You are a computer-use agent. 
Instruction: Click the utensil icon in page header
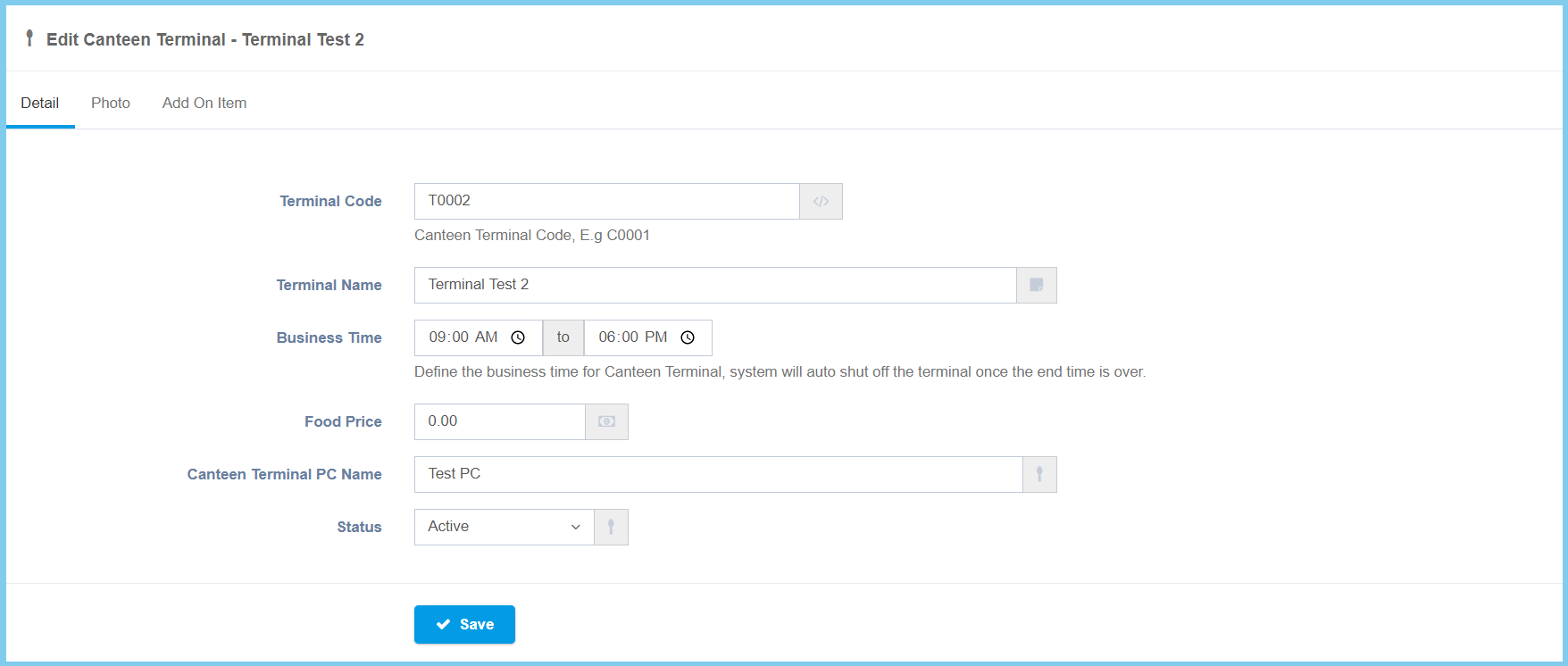29,38
